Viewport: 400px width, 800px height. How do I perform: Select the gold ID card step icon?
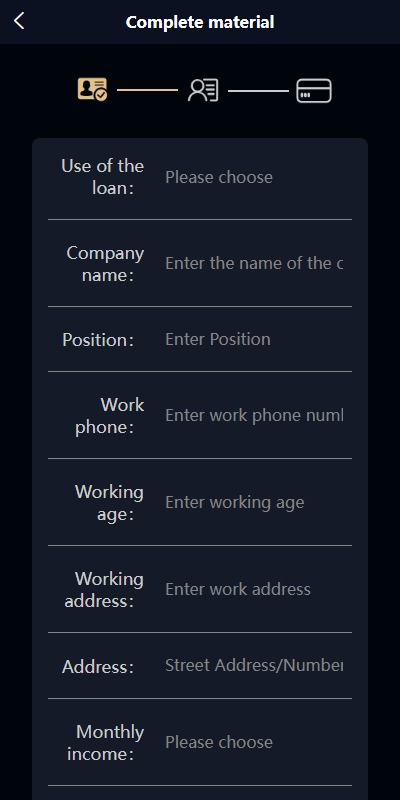[x=92, y=89]
